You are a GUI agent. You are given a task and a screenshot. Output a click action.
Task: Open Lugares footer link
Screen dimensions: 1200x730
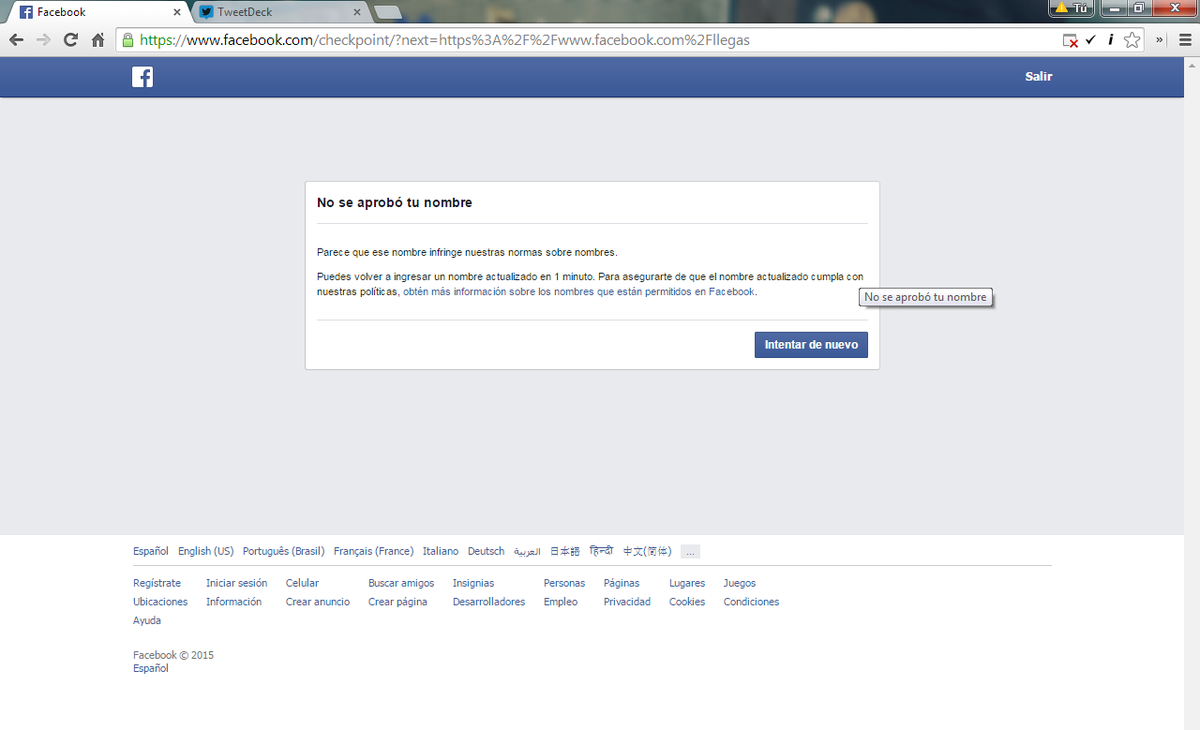click(x=687, y=583)
